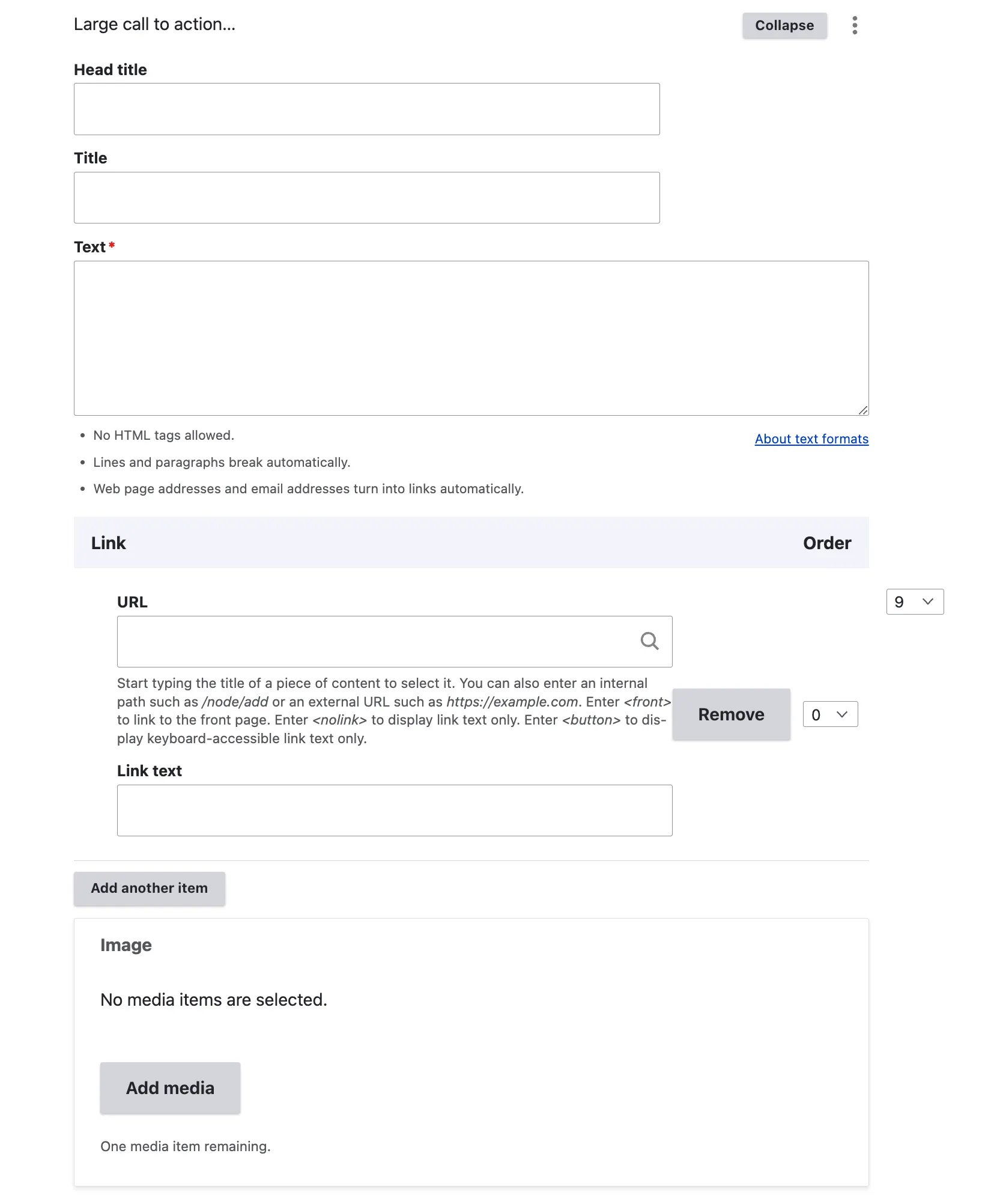Click the Add another item button
This screenshot has width=997, height=1204.
(x=149, y=888)
